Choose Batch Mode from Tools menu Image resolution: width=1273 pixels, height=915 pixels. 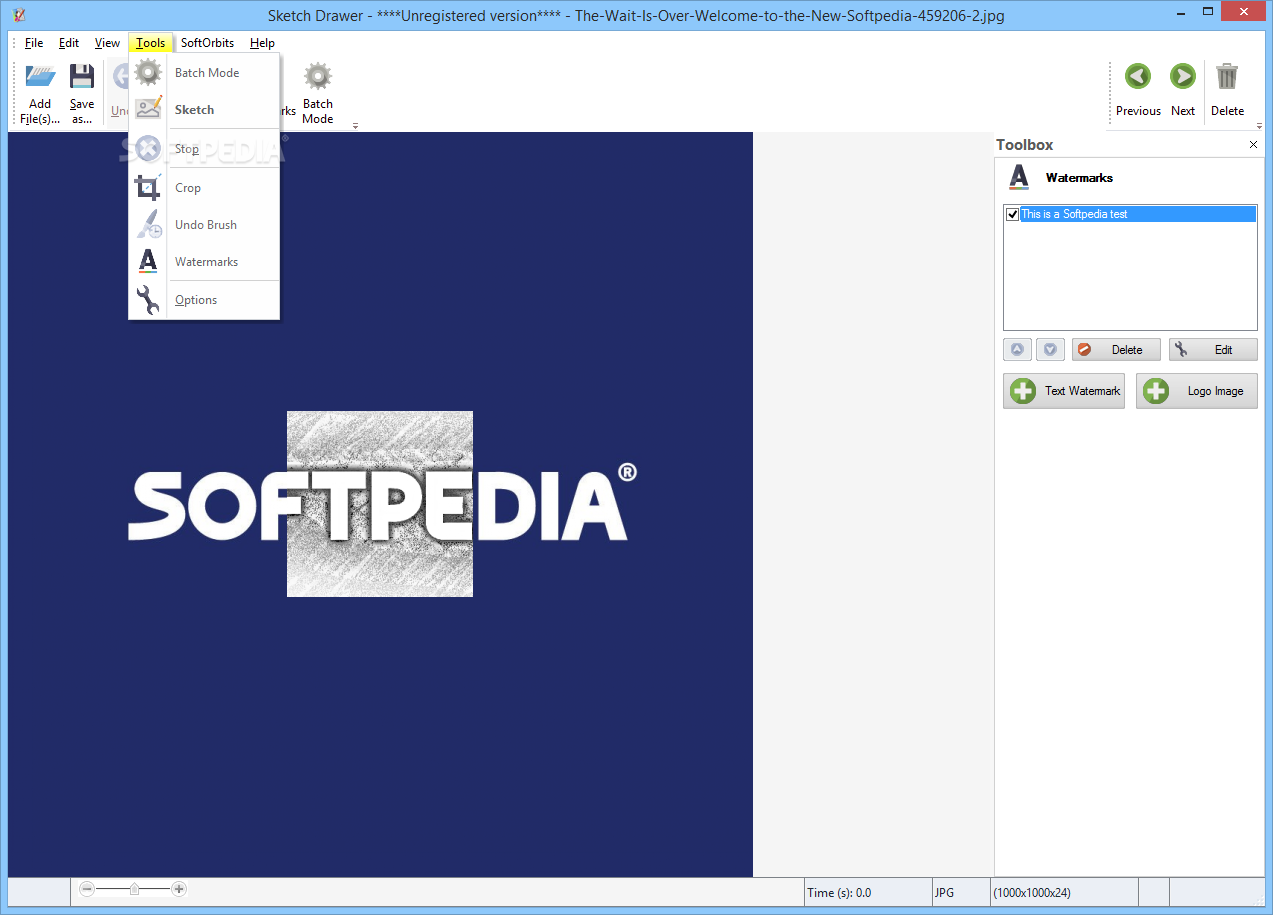204,73
